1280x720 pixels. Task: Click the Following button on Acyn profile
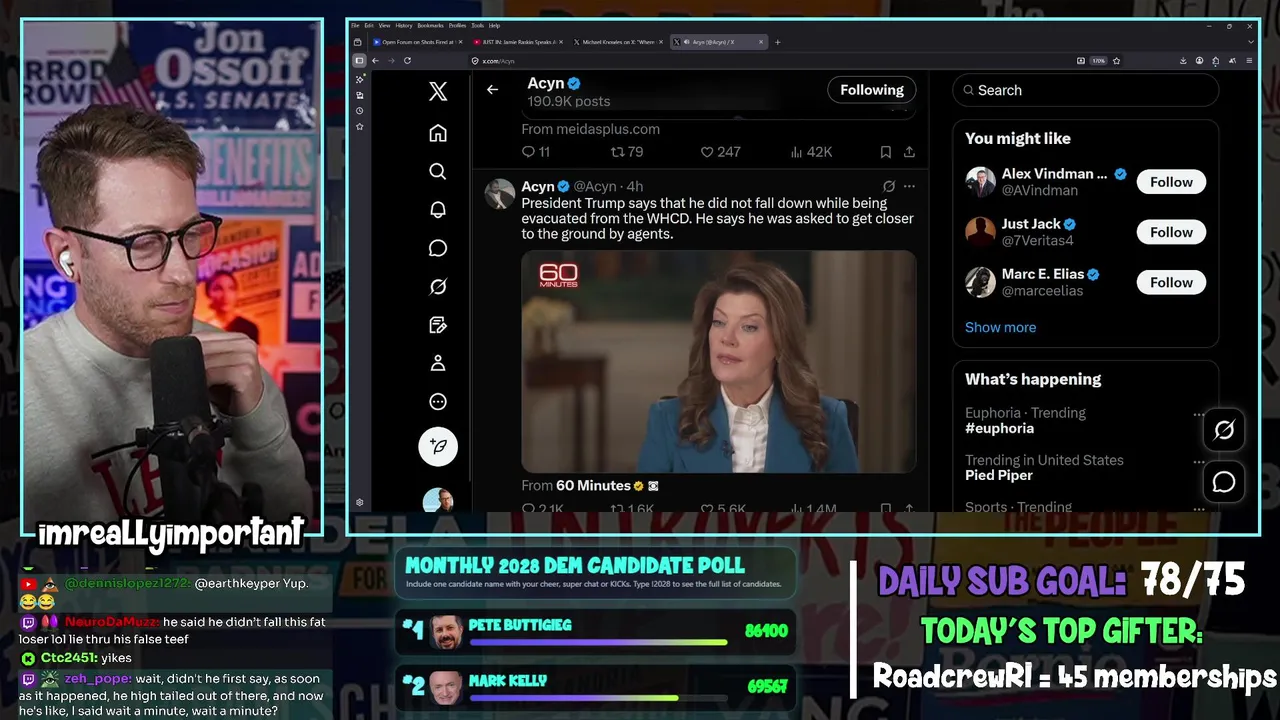[871, 90]
